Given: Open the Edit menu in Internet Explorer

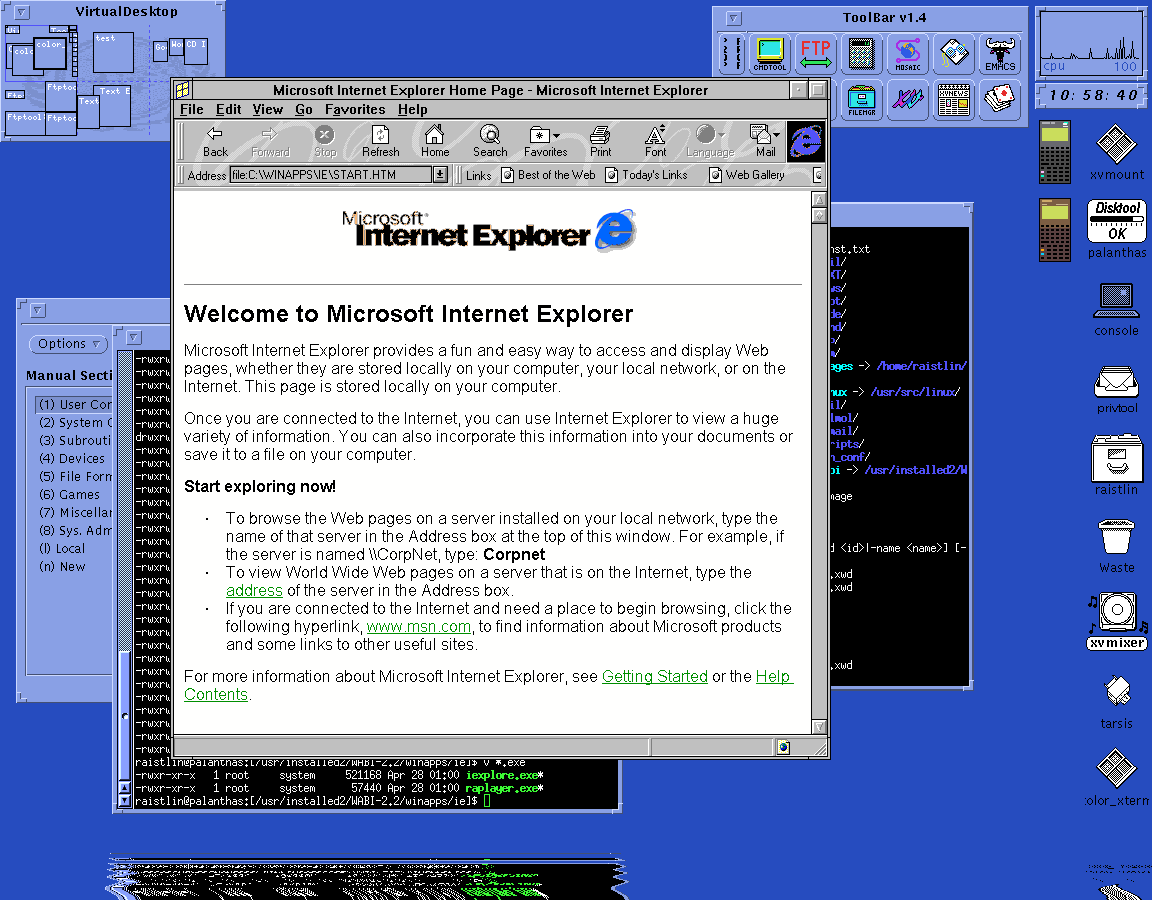Looking at the screenshot, I should [x=228, y=109].
